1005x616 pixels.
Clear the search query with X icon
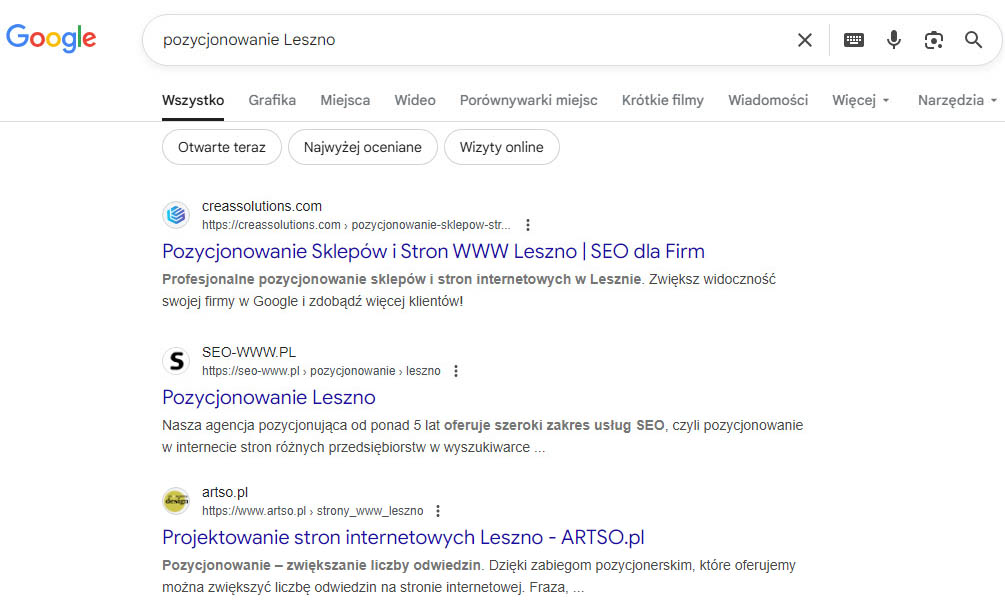(x=805, y=40)
